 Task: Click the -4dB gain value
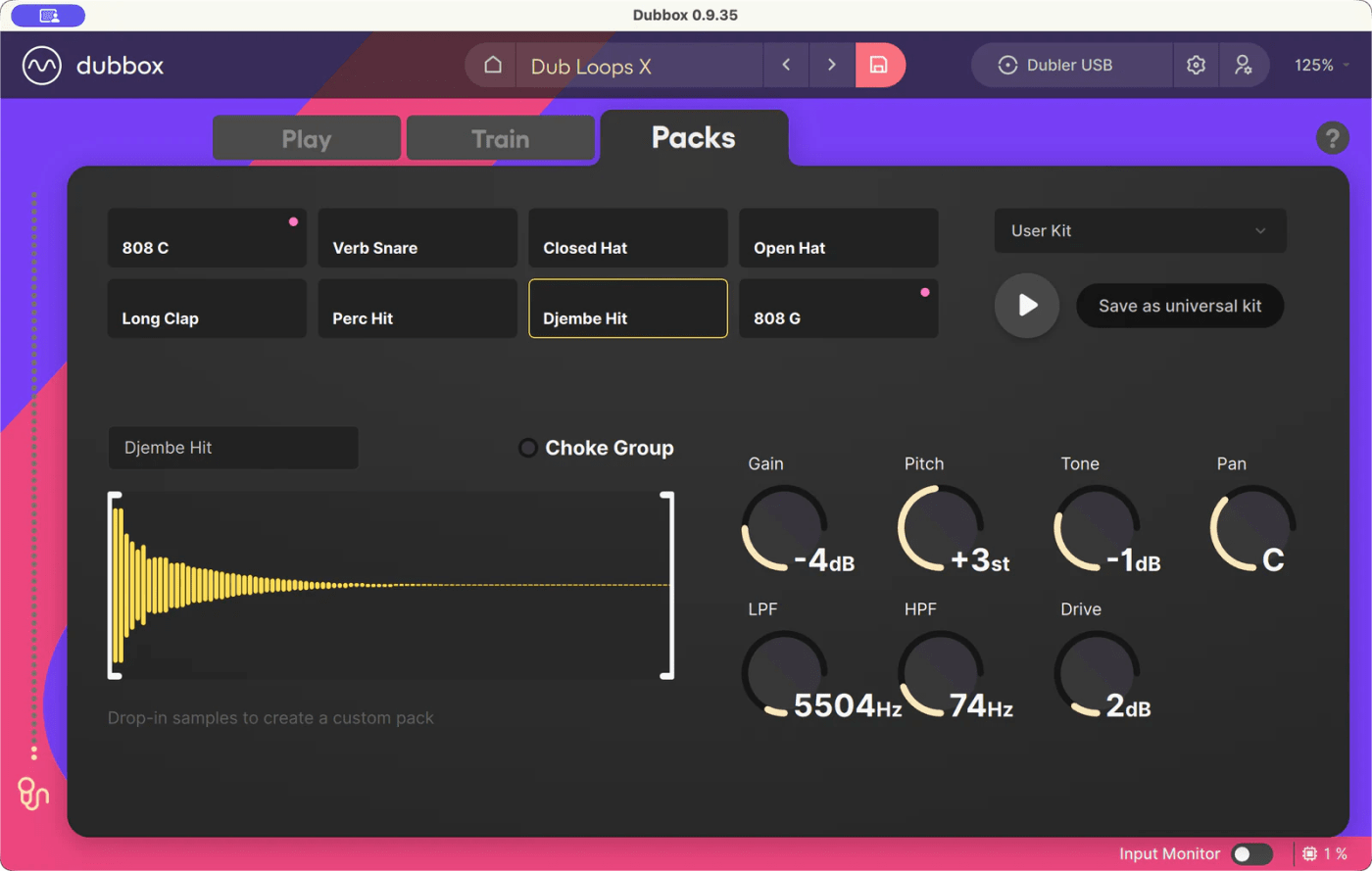[824, 561]
